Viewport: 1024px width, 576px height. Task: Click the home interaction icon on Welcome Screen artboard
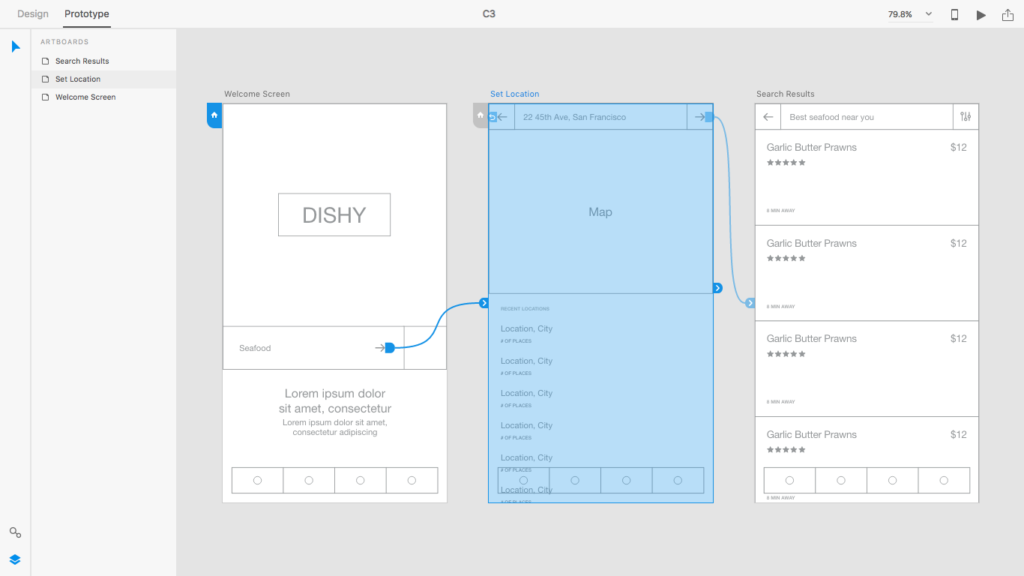pos(213,116)
